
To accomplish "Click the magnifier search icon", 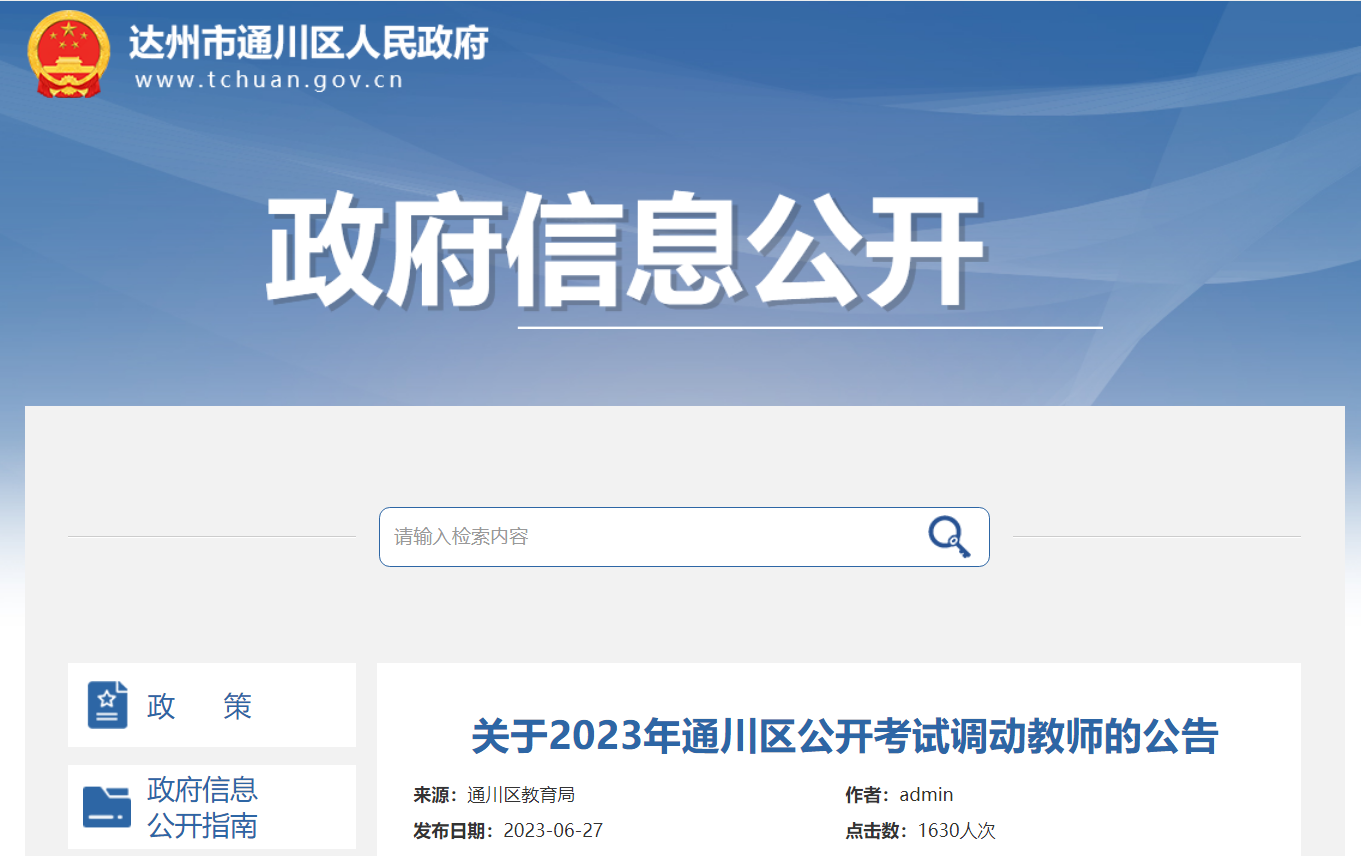I will pyautogui.click(x=949, y=537).
